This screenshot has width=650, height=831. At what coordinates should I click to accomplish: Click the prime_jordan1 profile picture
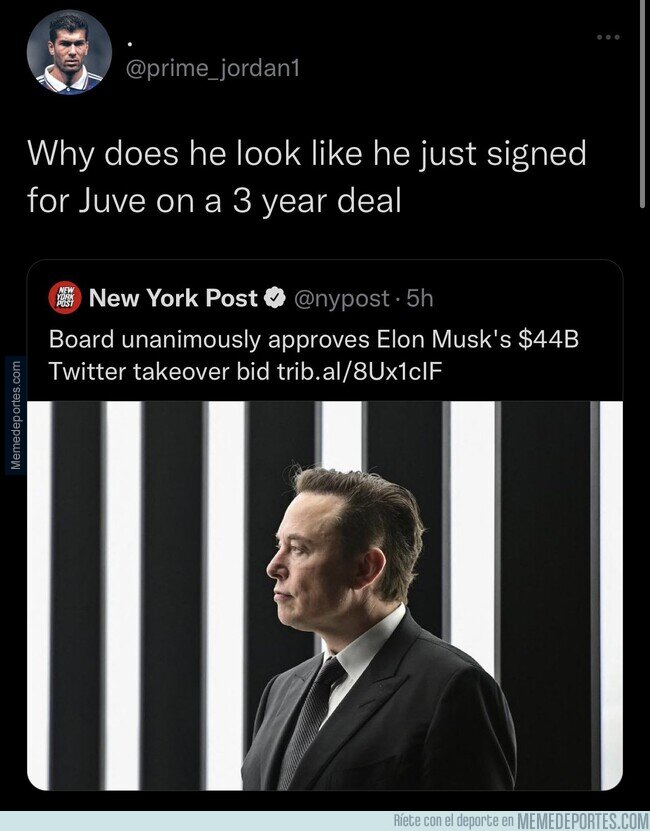[x=68, y=52]
